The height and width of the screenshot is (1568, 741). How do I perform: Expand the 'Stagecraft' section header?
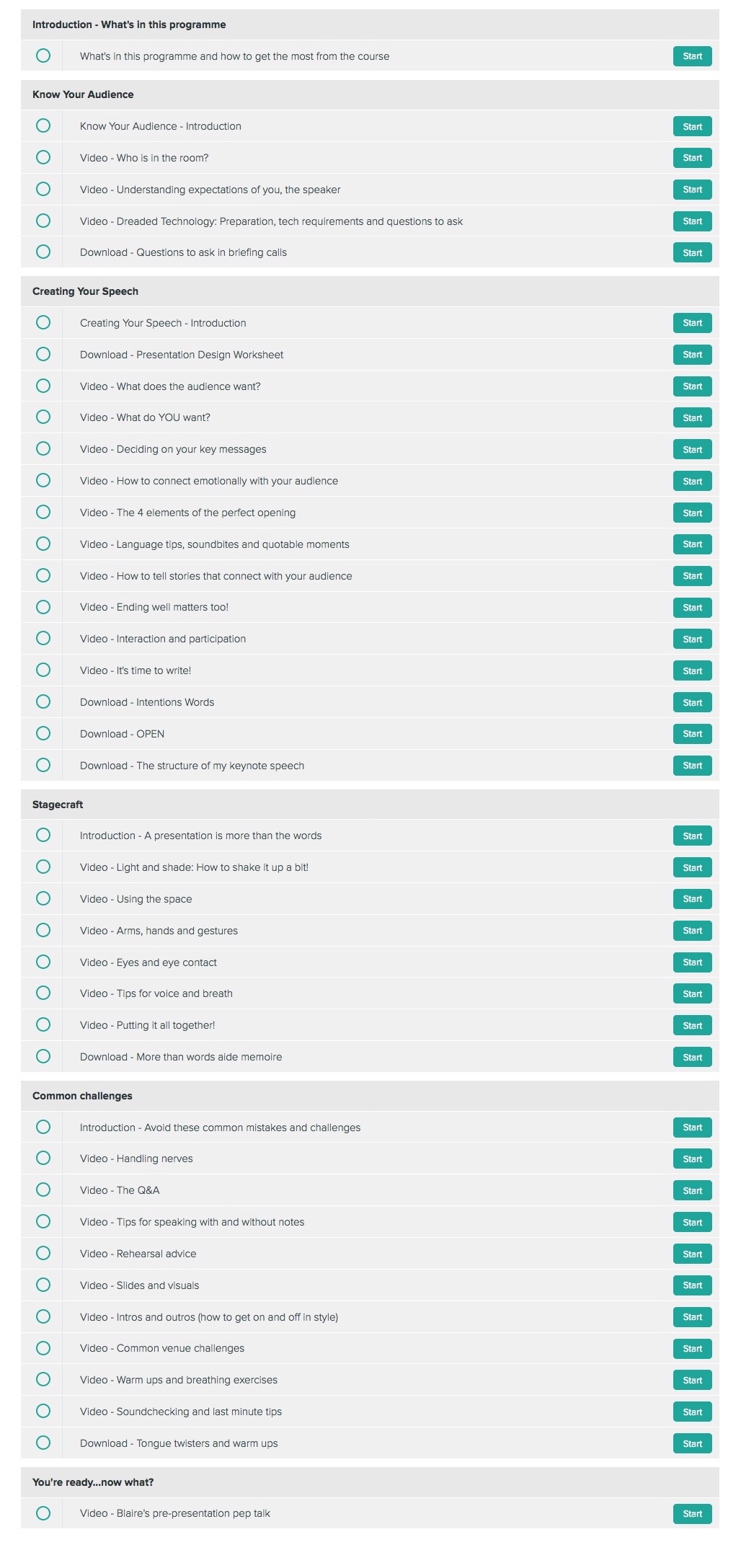(370, 805)
